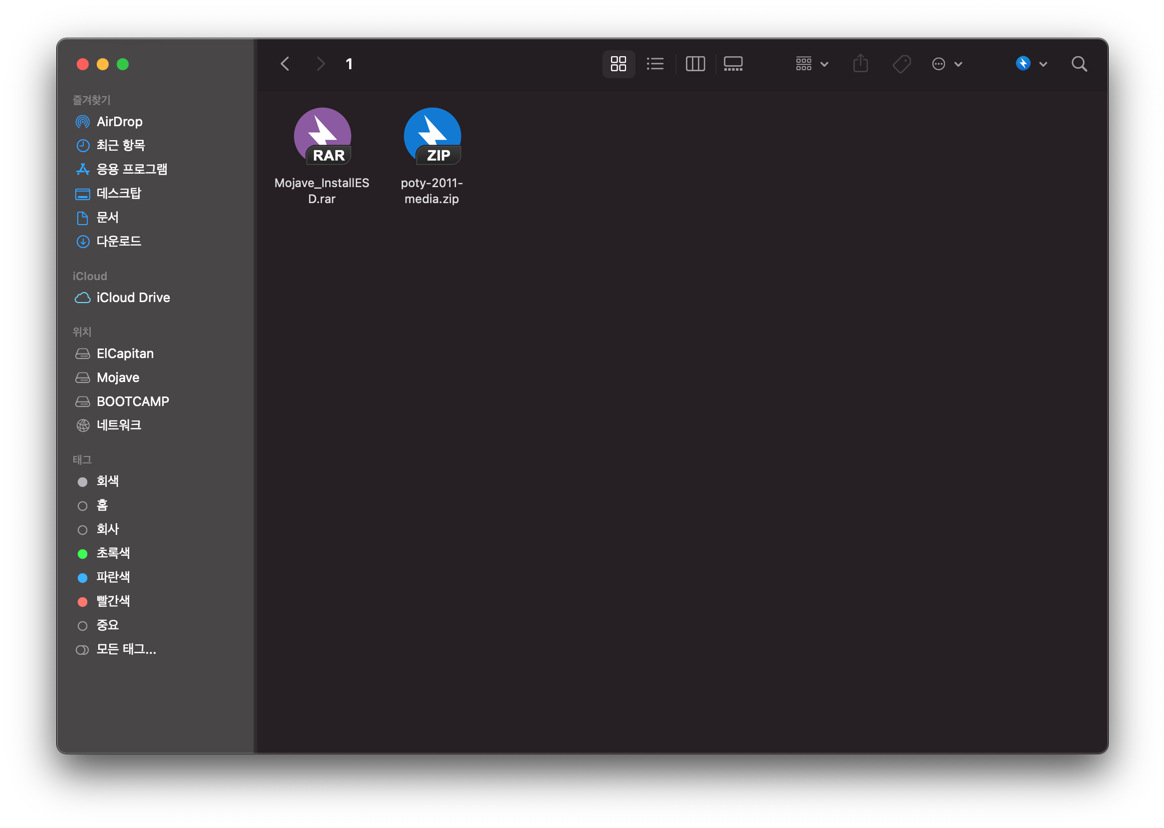Viewport: 1164px width, 828px height.
Task: Zoom the Finder window with green button
Action: [122, 65]
